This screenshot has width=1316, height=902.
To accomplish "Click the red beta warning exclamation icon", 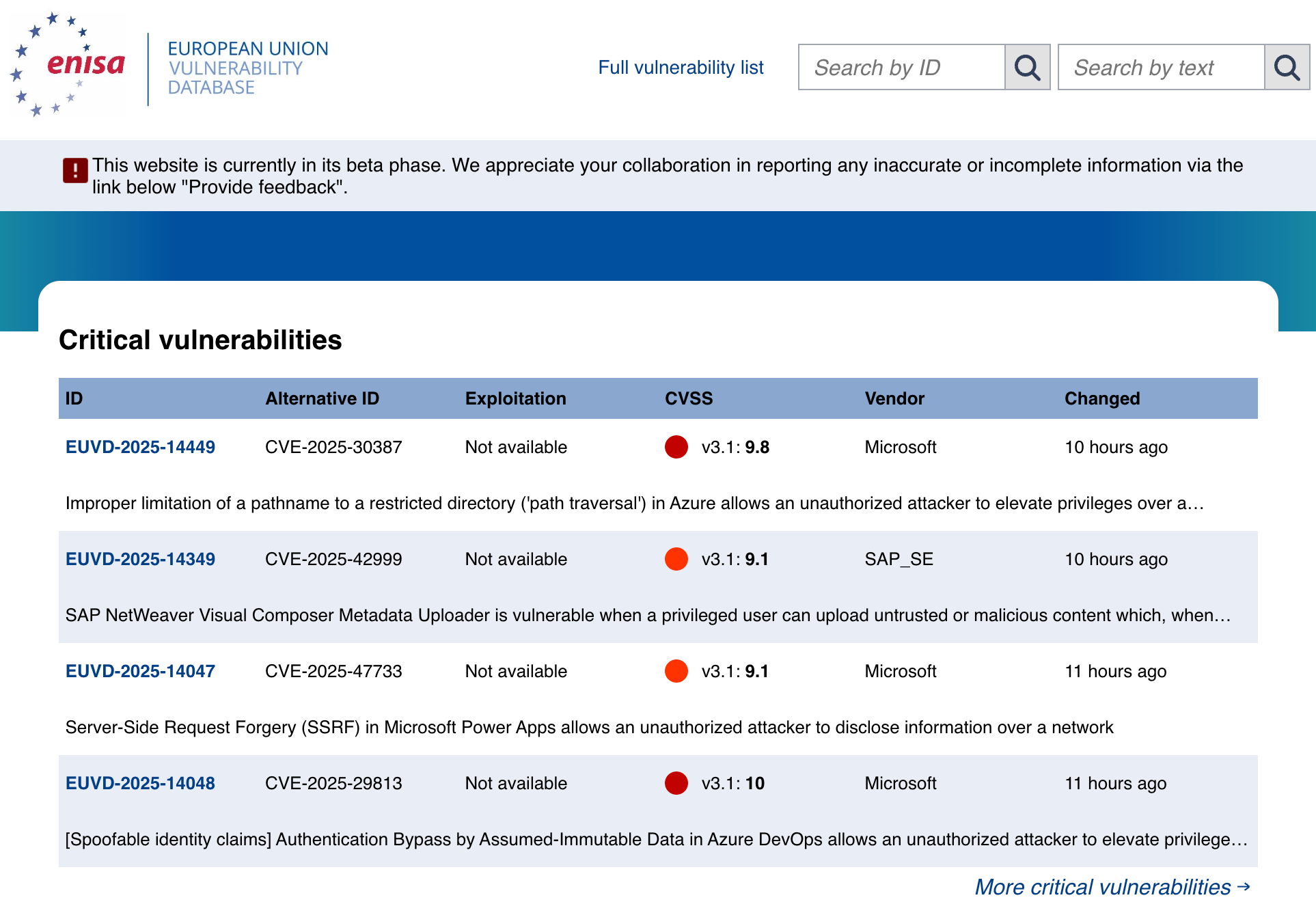I will pyautogui.click(x=75, y=171).
